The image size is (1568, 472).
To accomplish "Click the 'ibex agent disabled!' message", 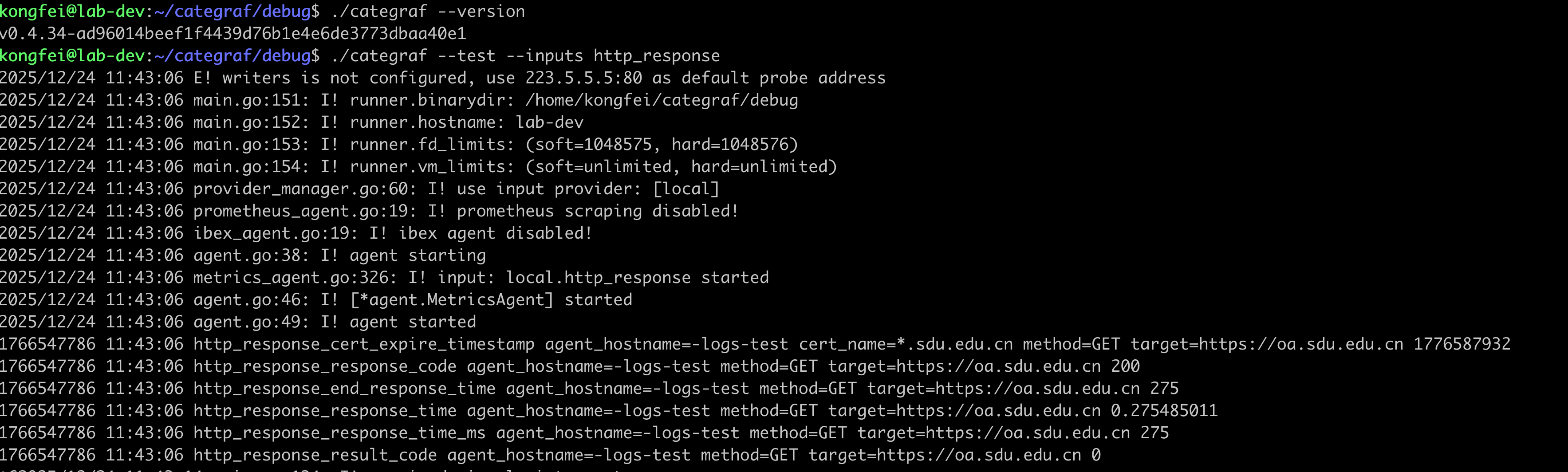I will coord(495,233).
